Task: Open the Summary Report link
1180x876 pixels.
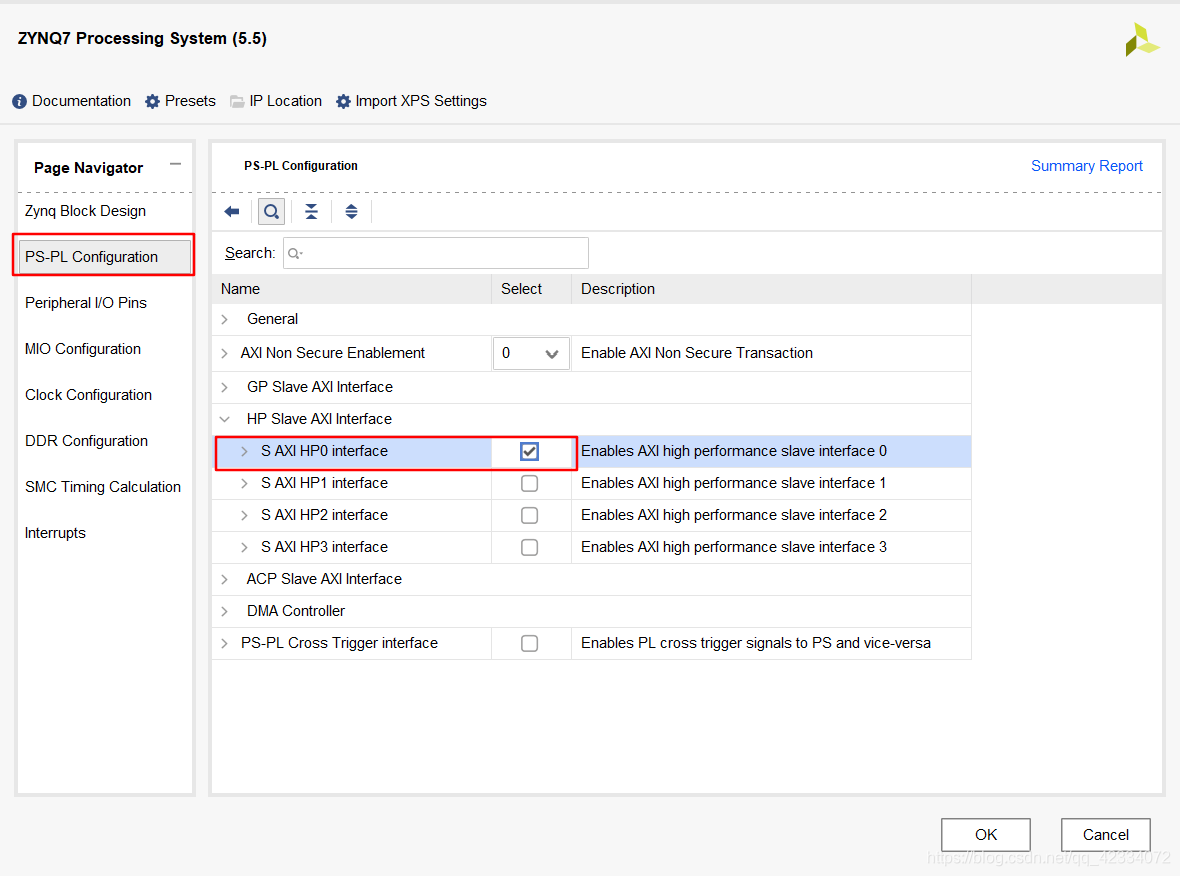Action: point(1087,166)
